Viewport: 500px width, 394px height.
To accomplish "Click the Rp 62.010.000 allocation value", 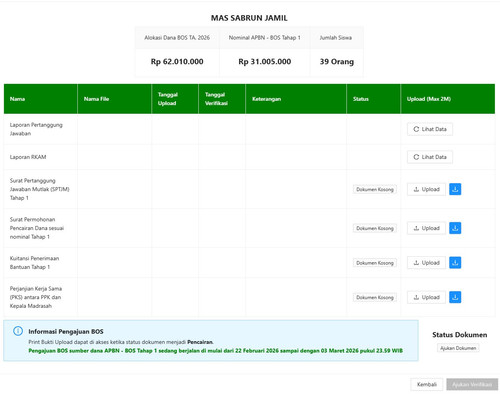I will tap(177, 62).
